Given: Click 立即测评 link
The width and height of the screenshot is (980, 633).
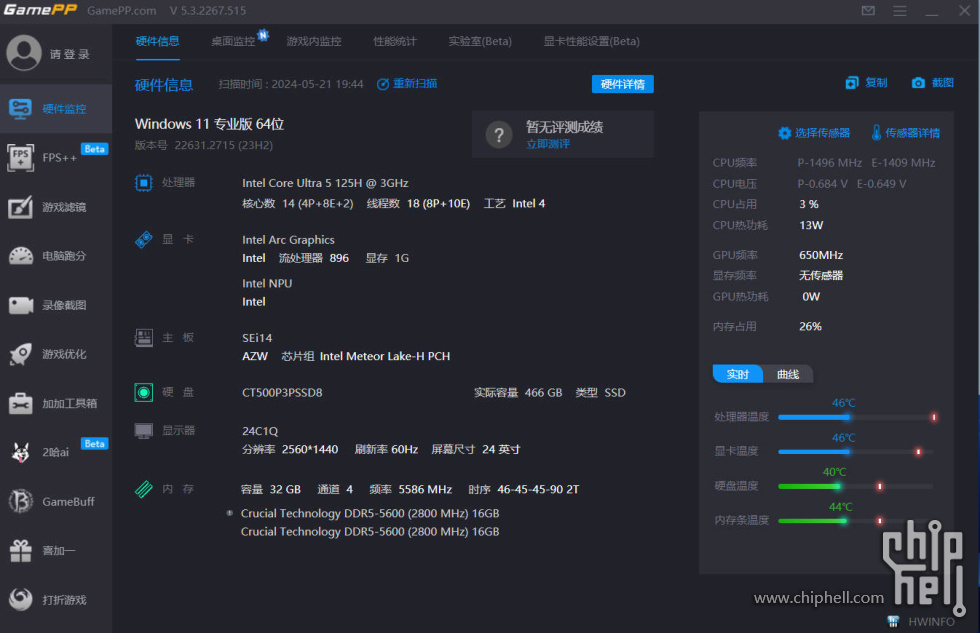Looking at the screenshot, I should (548, 144).
